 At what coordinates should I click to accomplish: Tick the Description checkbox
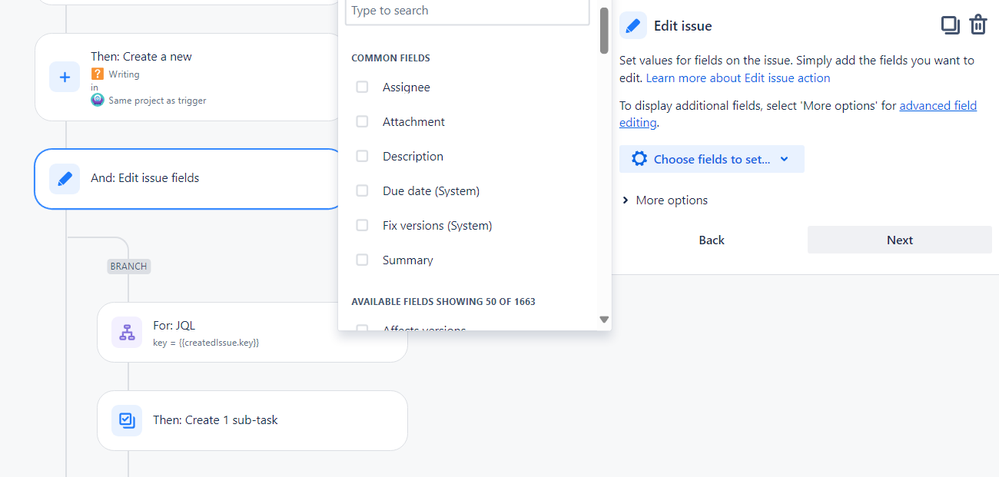(x=362, y=156)
